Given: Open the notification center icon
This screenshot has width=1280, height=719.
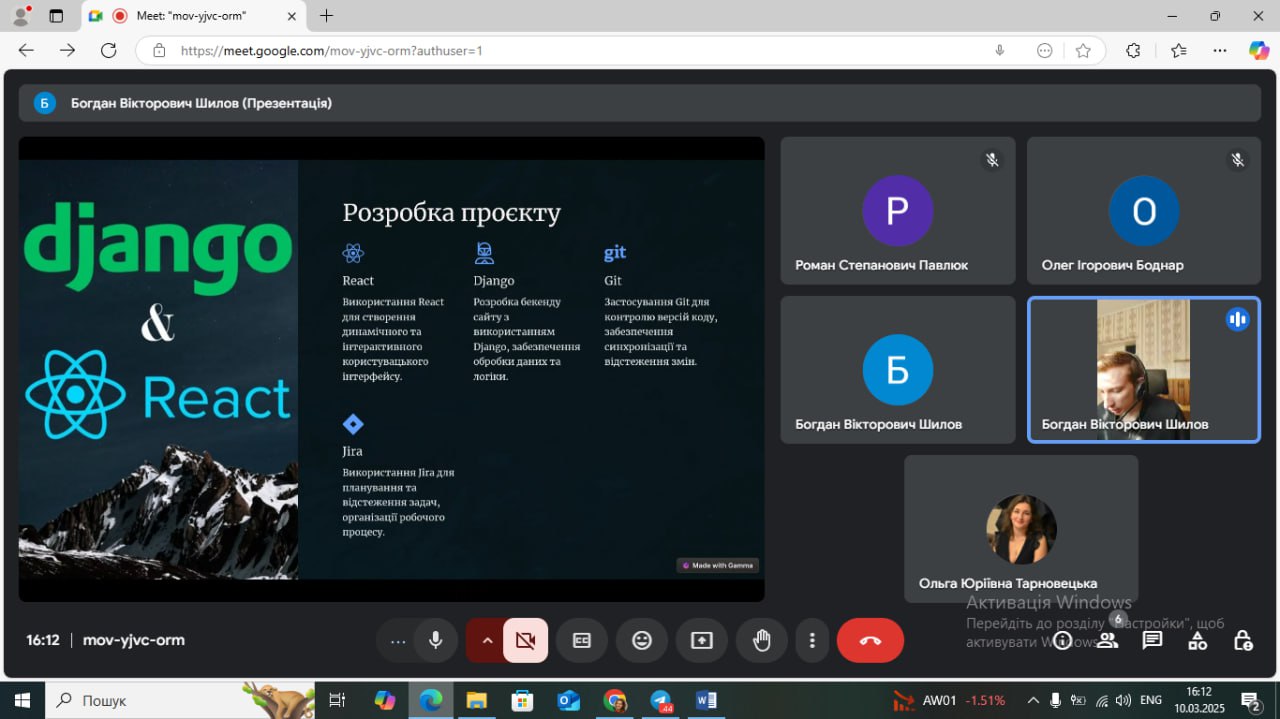Looking at the screenshot, I should [x=1251, y=700].
